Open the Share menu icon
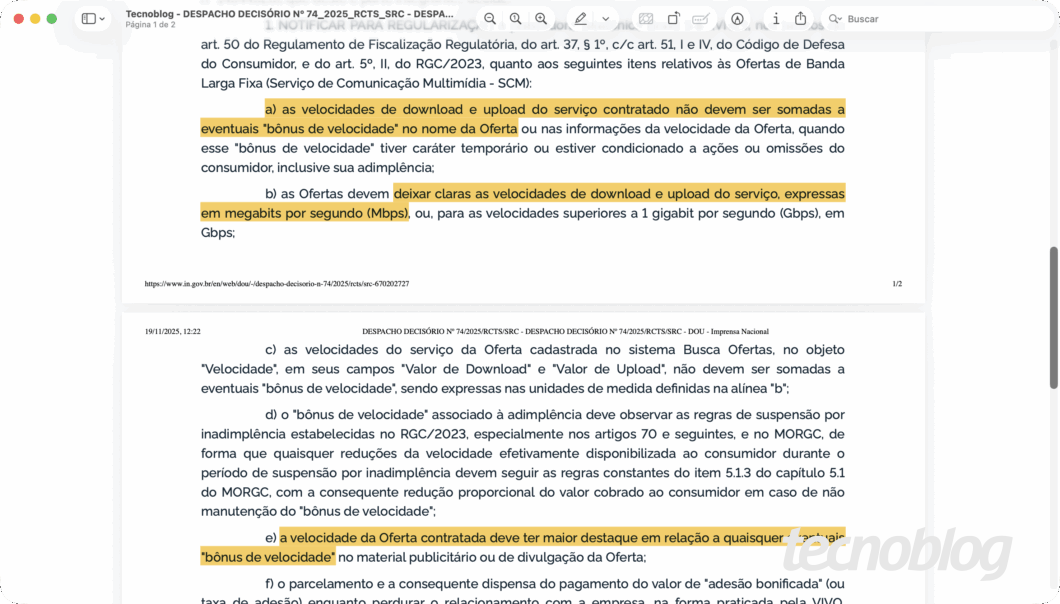1060x604 pixels. click(x=801, y=18)
